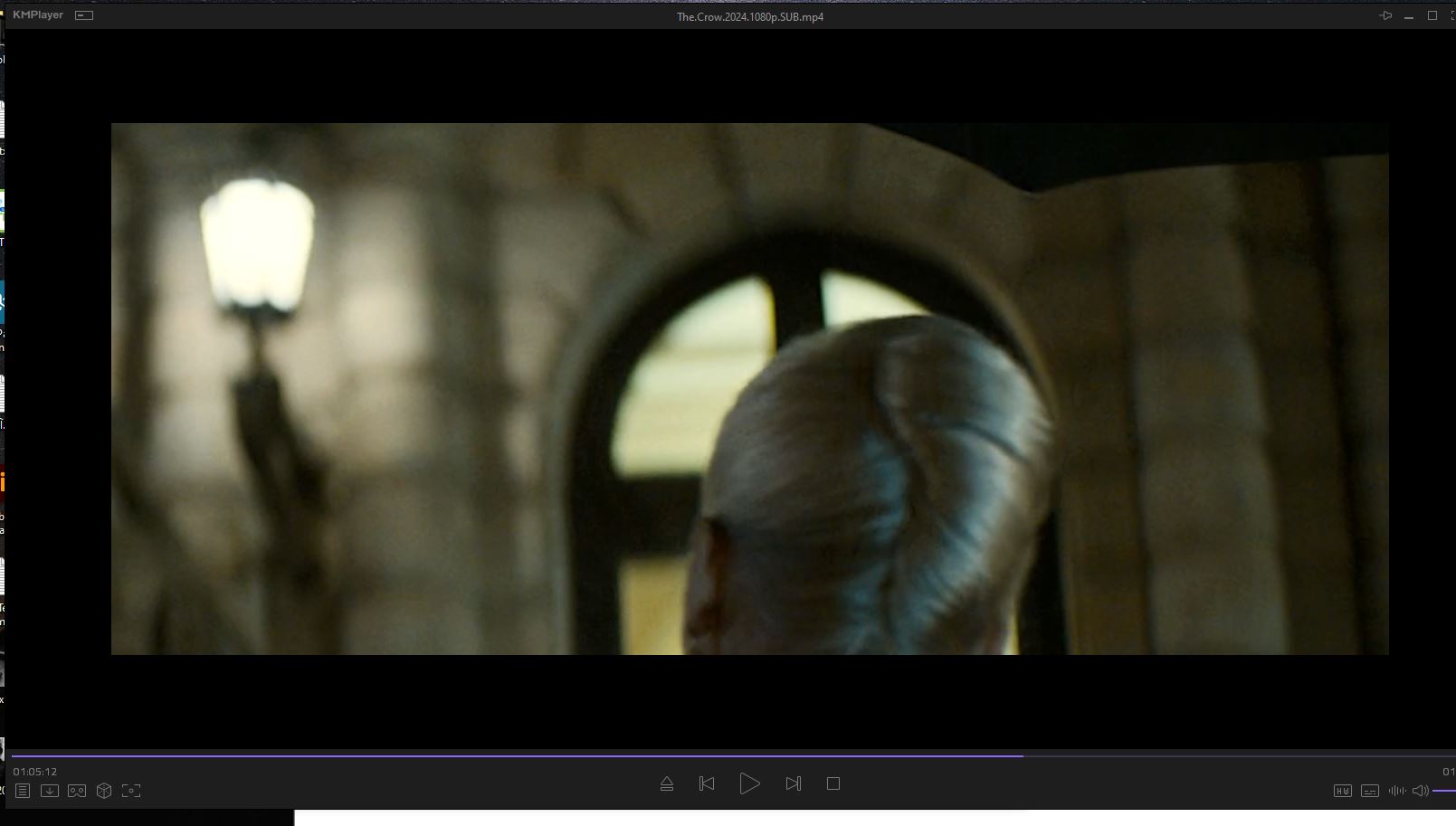Skip to the previous track
Viewport: 1456px width, 826px height.
(x=707, y=783)
